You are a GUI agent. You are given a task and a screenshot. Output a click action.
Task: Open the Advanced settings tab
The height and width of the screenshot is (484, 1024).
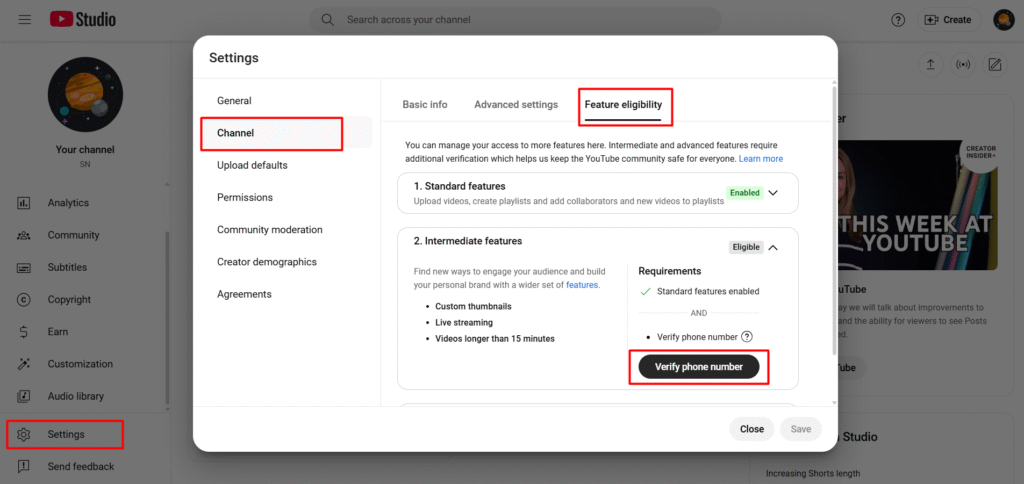click(x=516, y=105)
